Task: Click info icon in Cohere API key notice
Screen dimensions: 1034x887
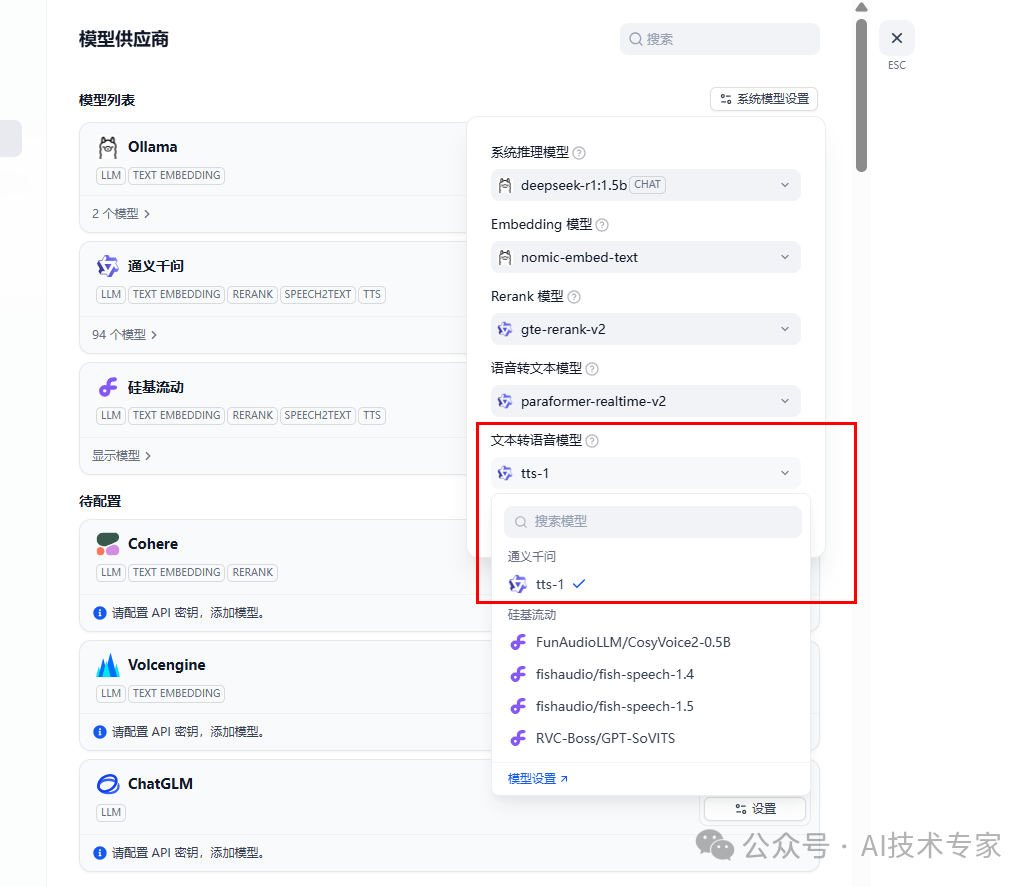Action: point(100,613)
